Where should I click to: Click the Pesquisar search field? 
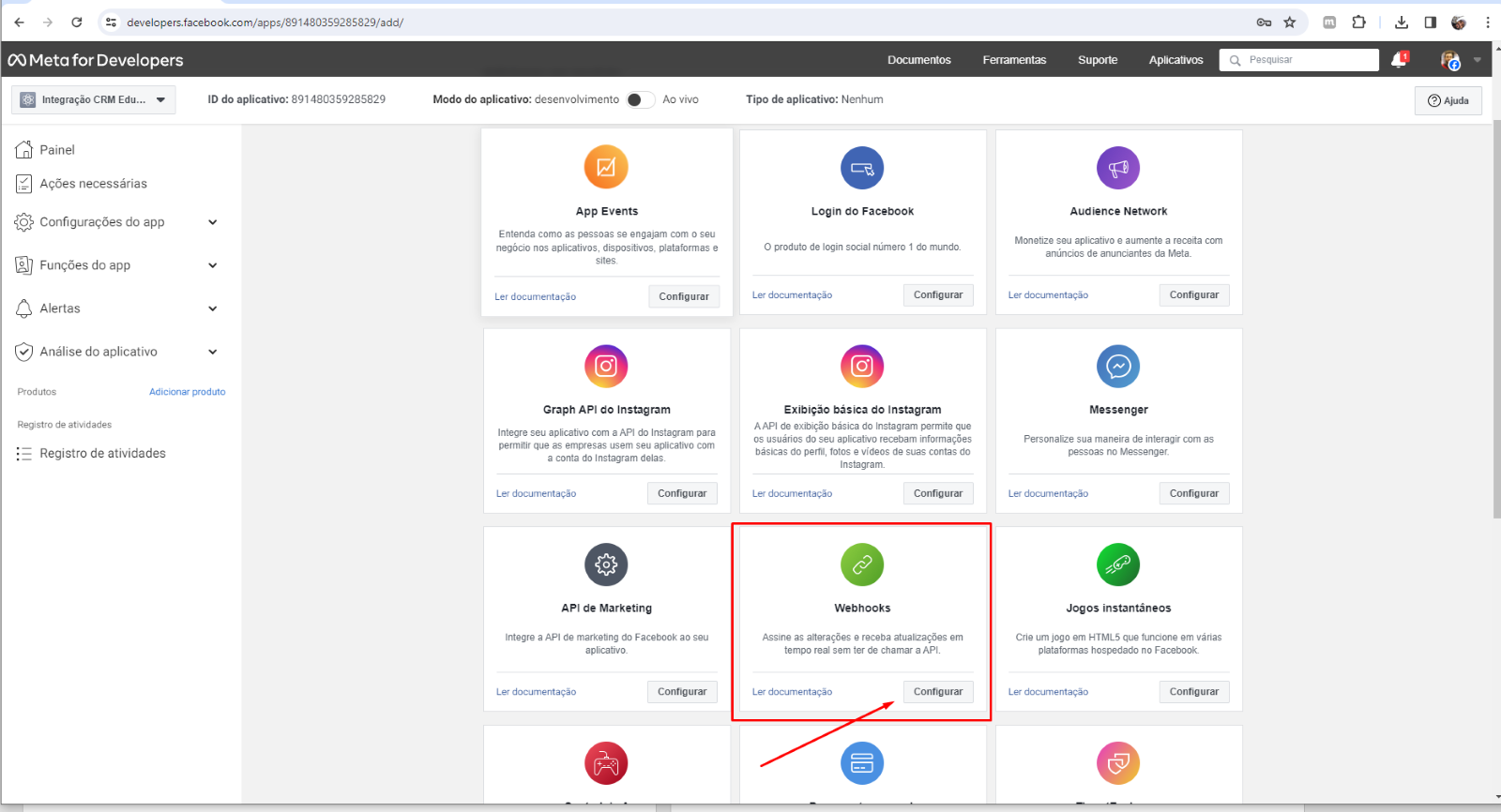1299,60
